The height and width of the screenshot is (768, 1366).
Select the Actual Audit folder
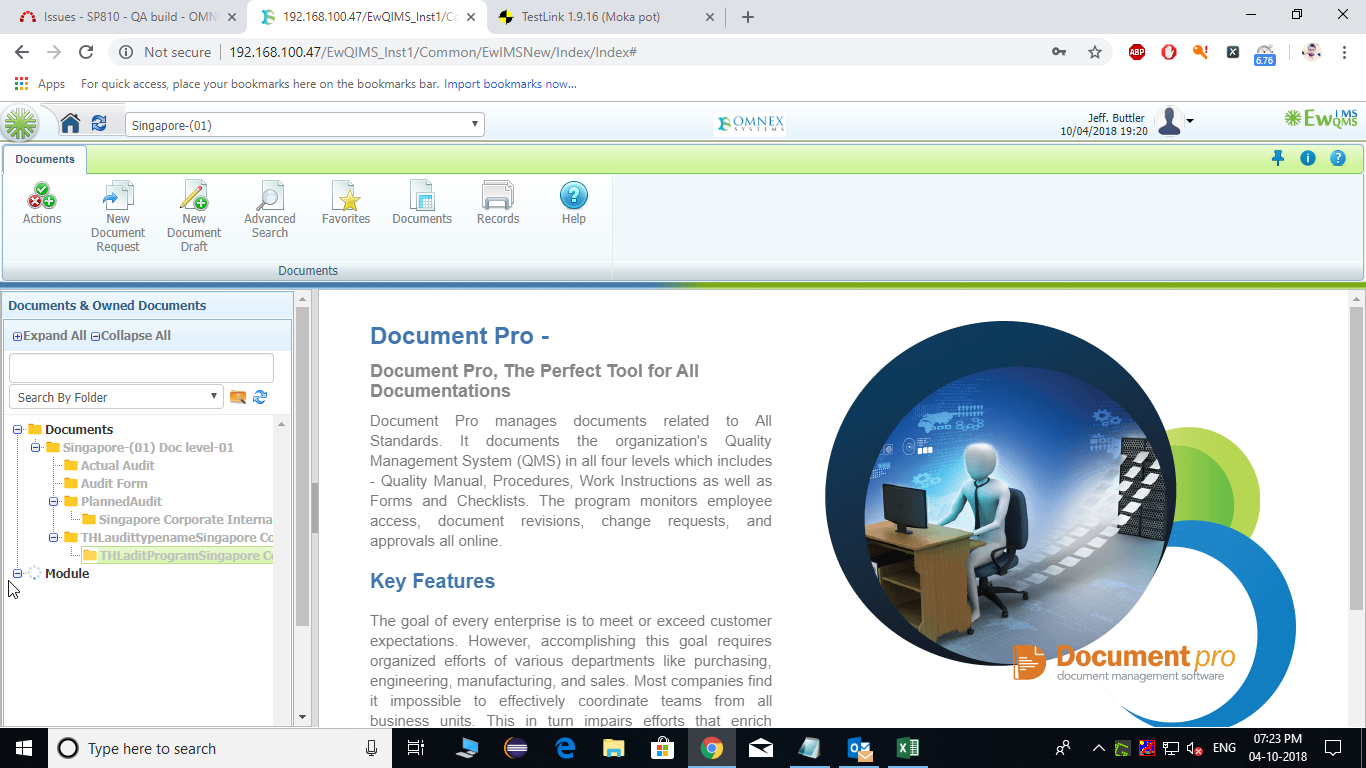[118, 465]
